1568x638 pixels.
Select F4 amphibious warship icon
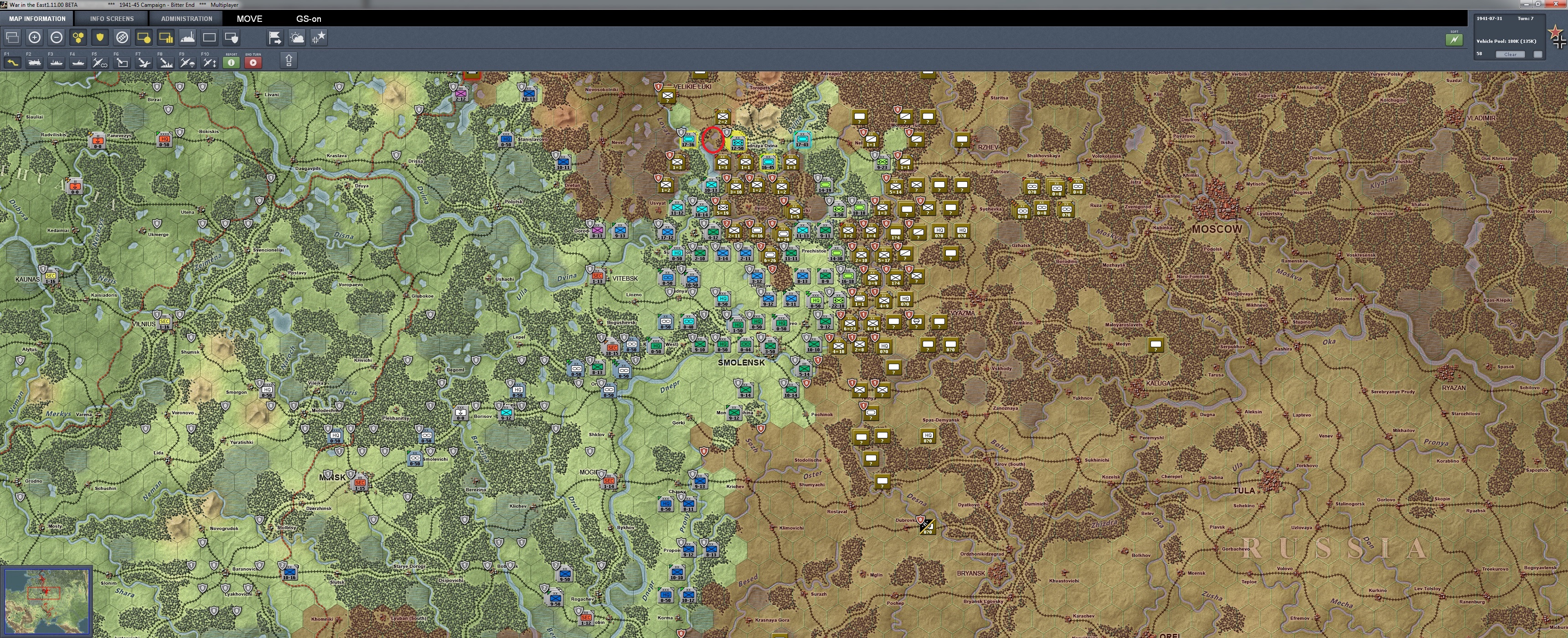78,62
